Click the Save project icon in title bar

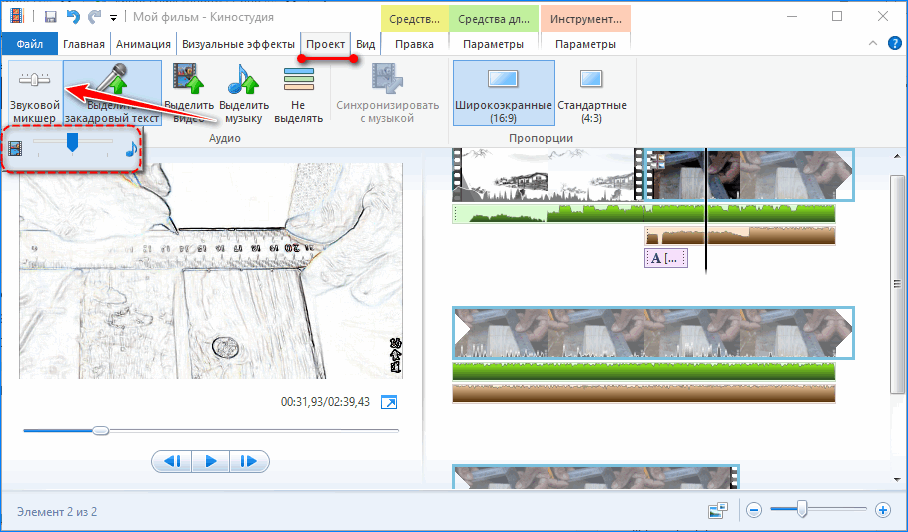tap(49, 16)
